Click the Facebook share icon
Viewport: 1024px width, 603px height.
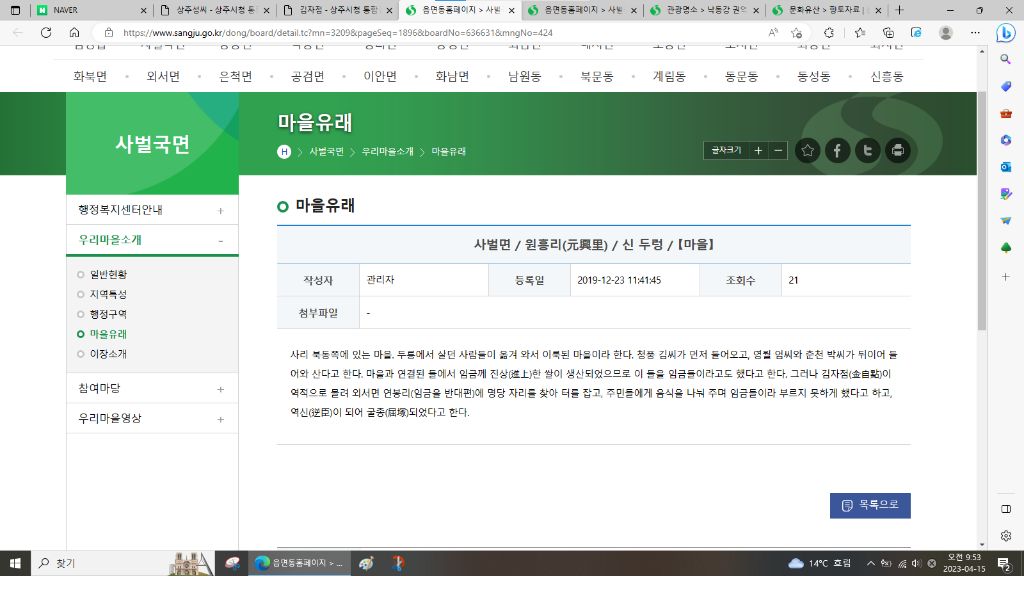coord(837,150)
